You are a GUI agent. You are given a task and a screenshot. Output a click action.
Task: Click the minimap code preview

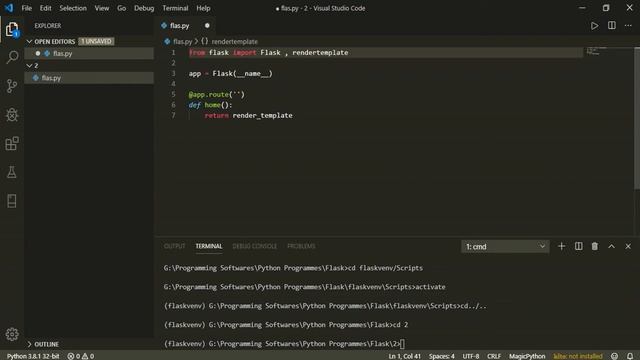(596, 51)
